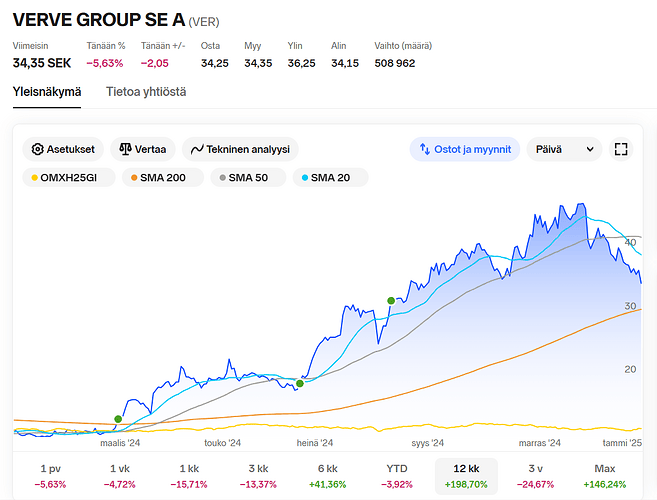Click the Alin value 34,15
Image resolution: width=657 pixels, height=500 pixels.
point(345,63)
